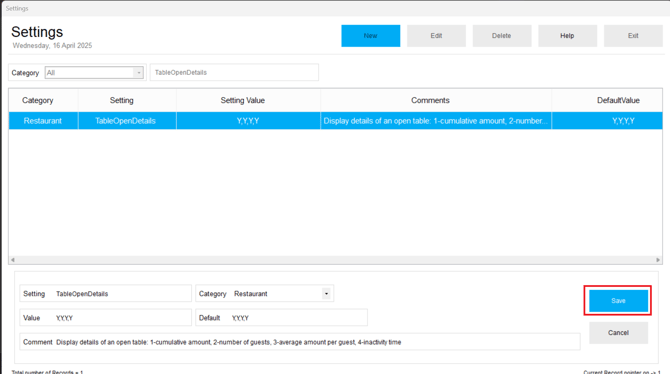
Task: Click the right arrow of horizontal scrollbar
Action: (x=658, y=260)
